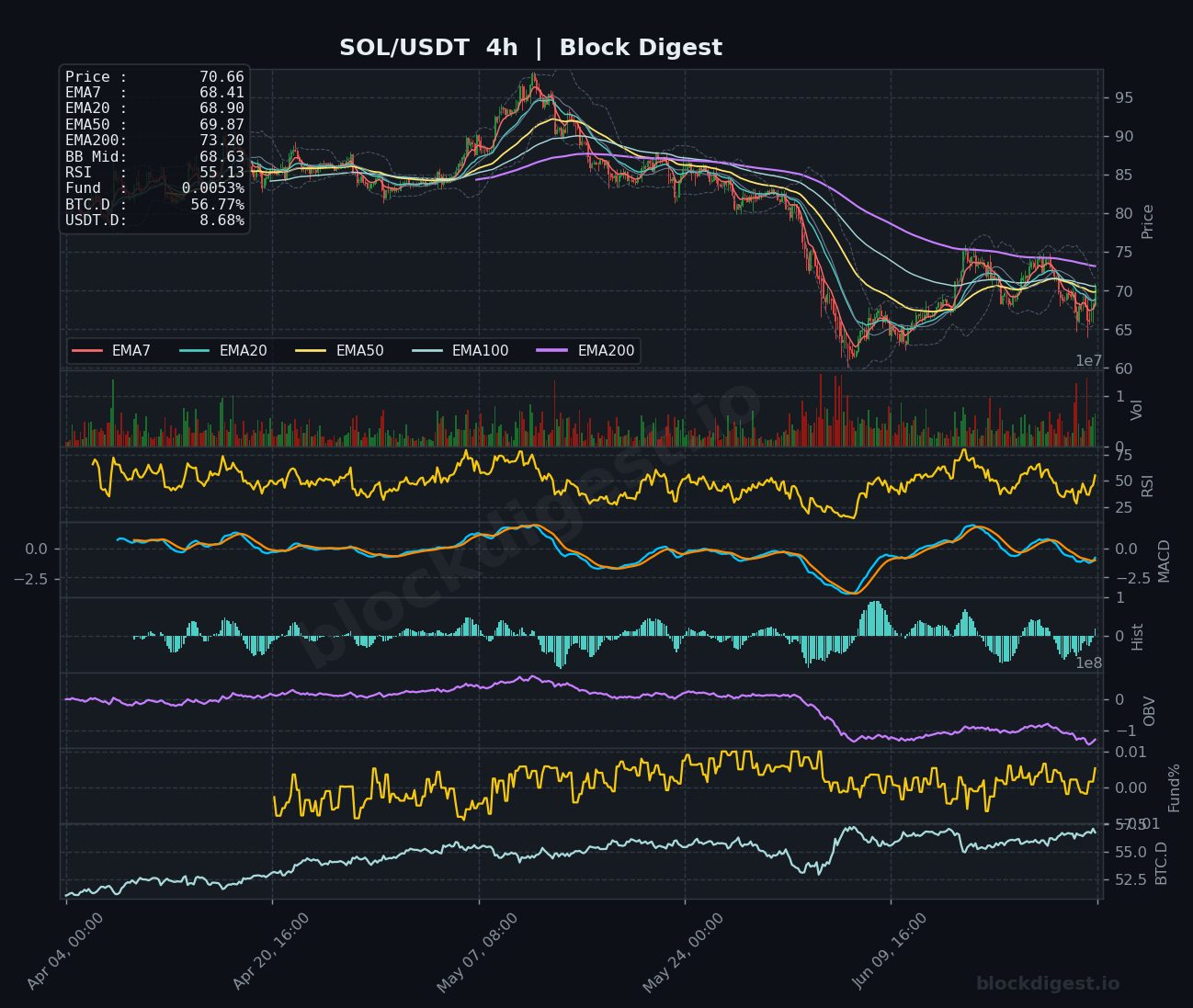Viewport: 1193px width, 1008px height.
Task: Select the EMA7 legend entry
Action: point(111,351)
